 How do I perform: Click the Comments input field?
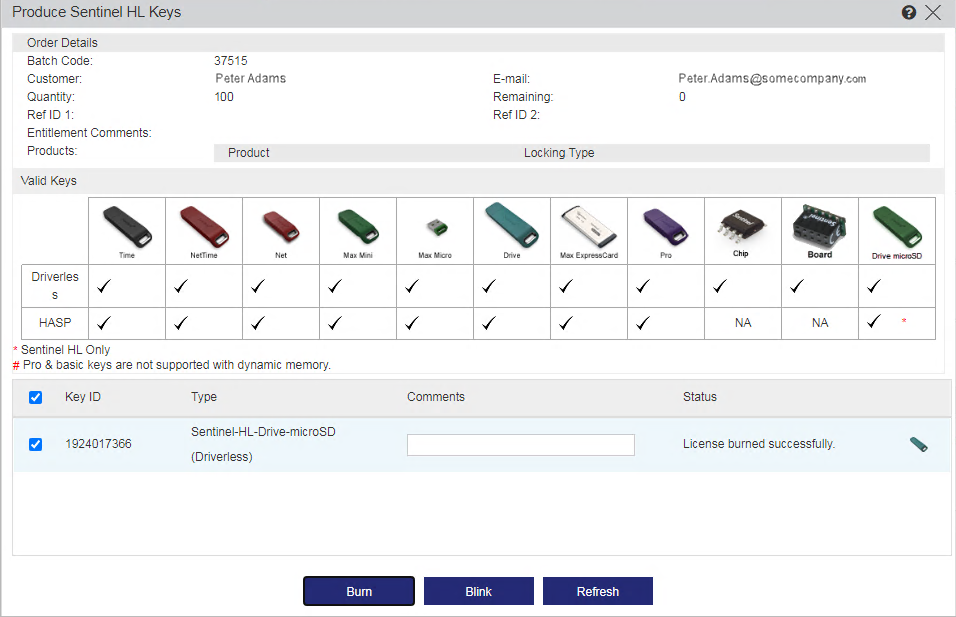point(520,445)
